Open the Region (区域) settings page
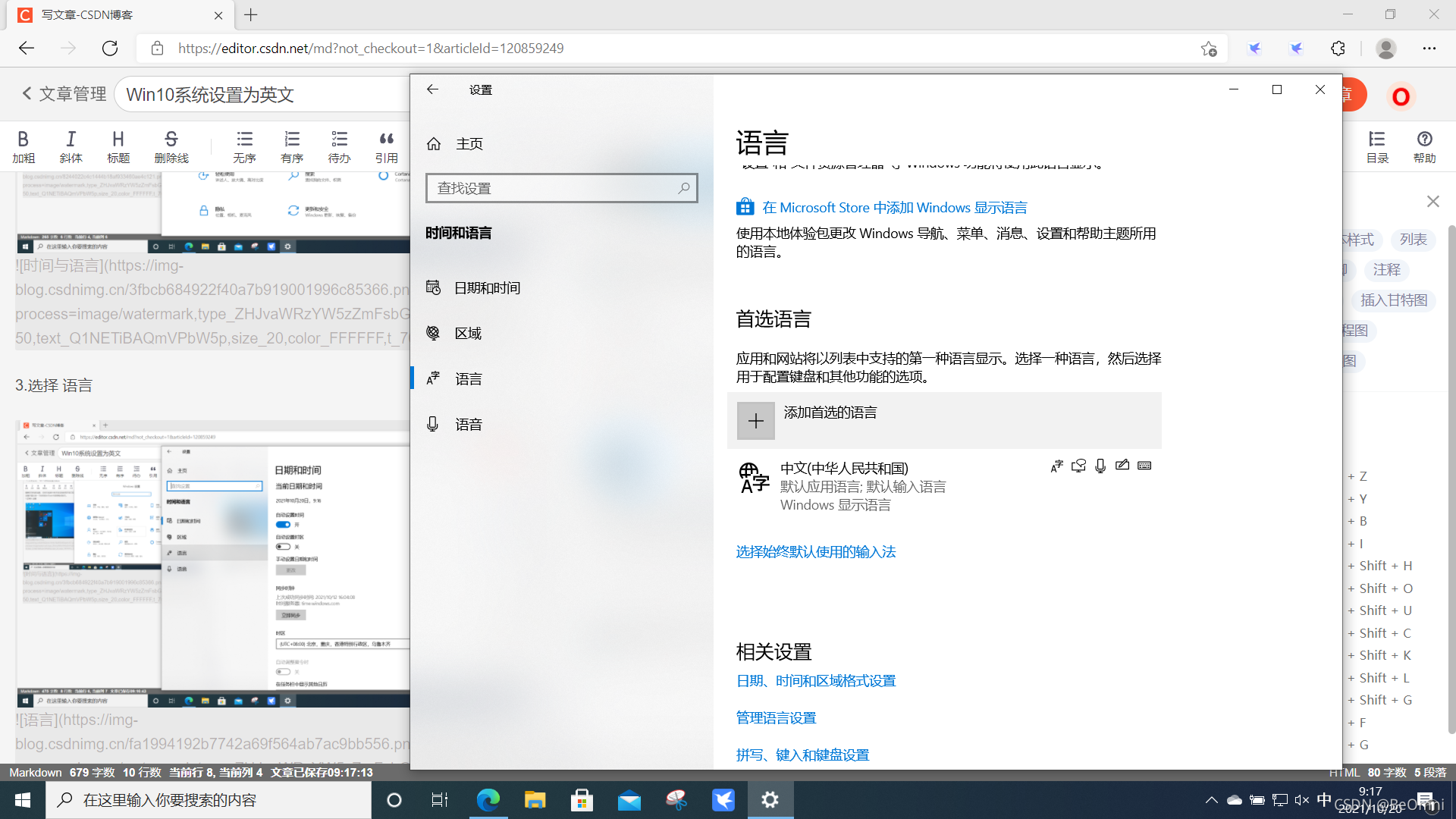This screenshot has width=1456, height=819. 468,333
